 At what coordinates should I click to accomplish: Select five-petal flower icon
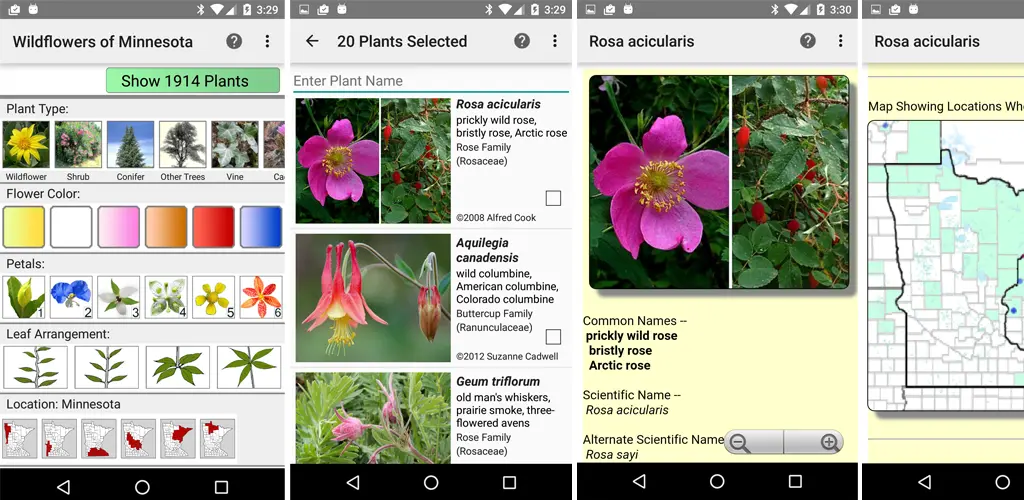coord(214,297)
